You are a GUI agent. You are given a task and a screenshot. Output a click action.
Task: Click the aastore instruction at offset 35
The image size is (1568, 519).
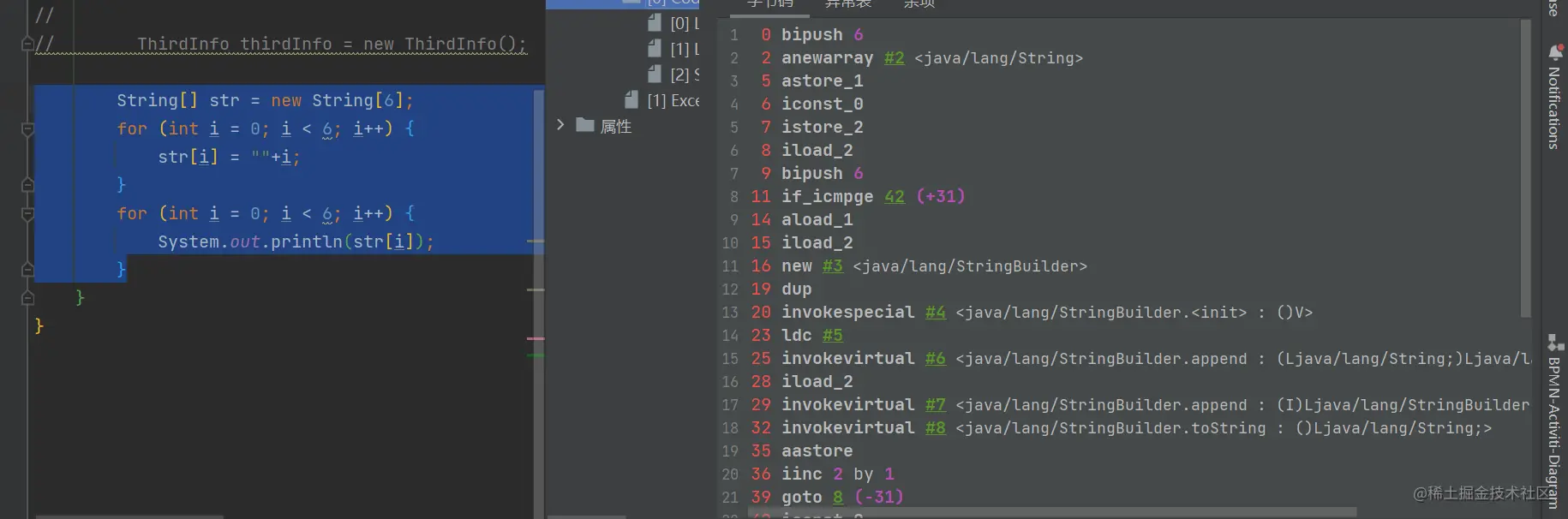[817, 451]
